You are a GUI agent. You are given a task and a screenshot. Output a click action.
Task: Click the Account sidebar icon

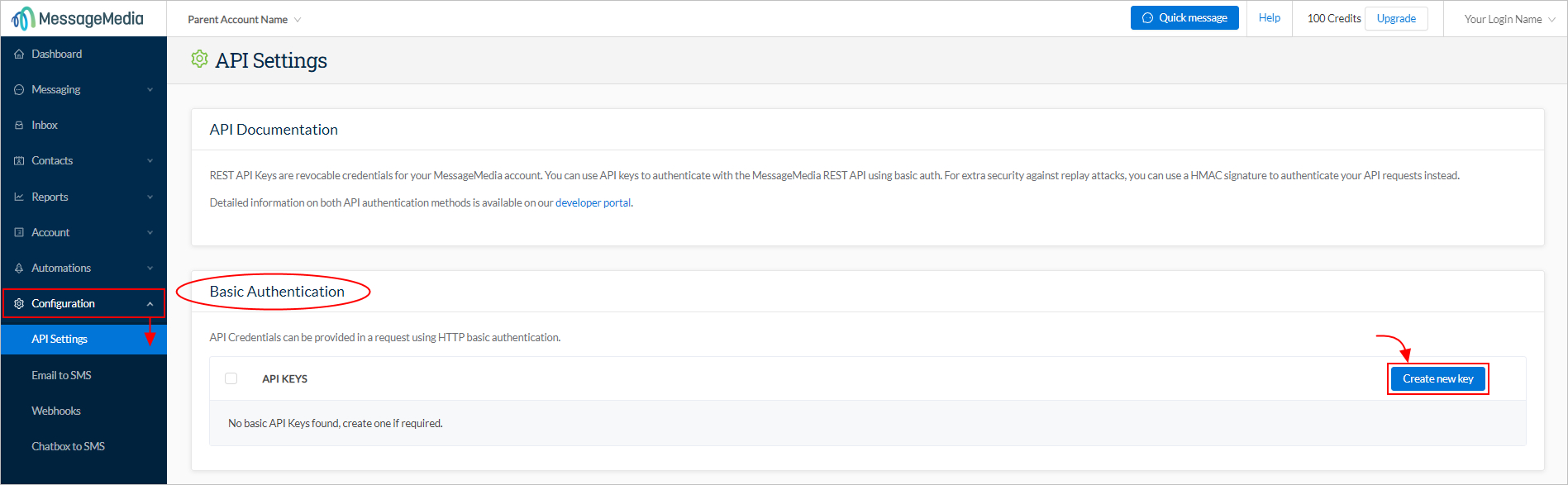19,232
